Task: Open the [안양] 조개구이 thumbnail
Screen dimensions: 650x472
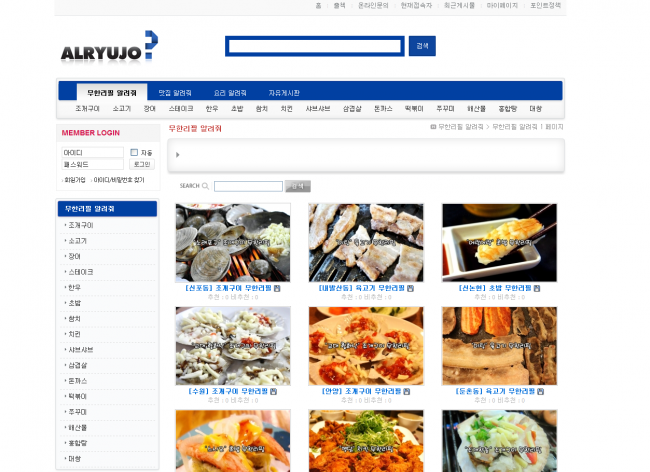Action: 366,346
